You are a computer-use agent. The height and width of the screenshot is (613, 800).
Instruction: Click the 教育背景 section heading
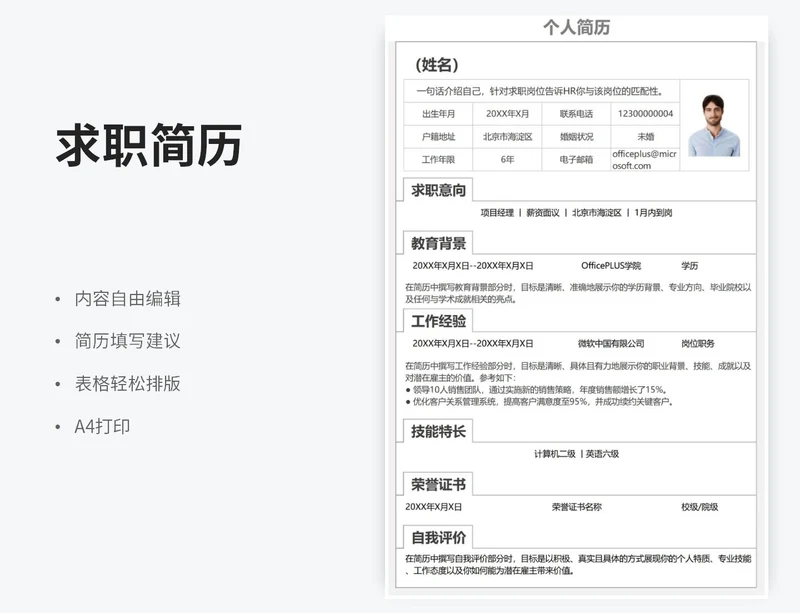coord(438,243)
